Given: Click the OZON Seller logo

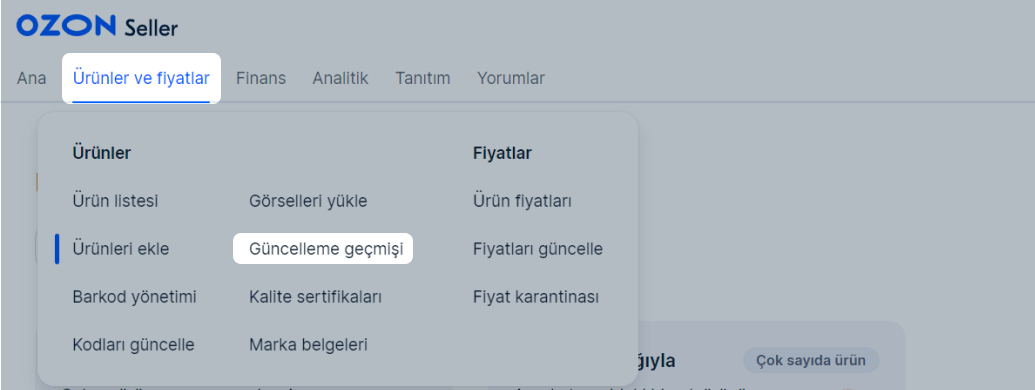Looking at the screenshot, I should (x=97, y=26).
